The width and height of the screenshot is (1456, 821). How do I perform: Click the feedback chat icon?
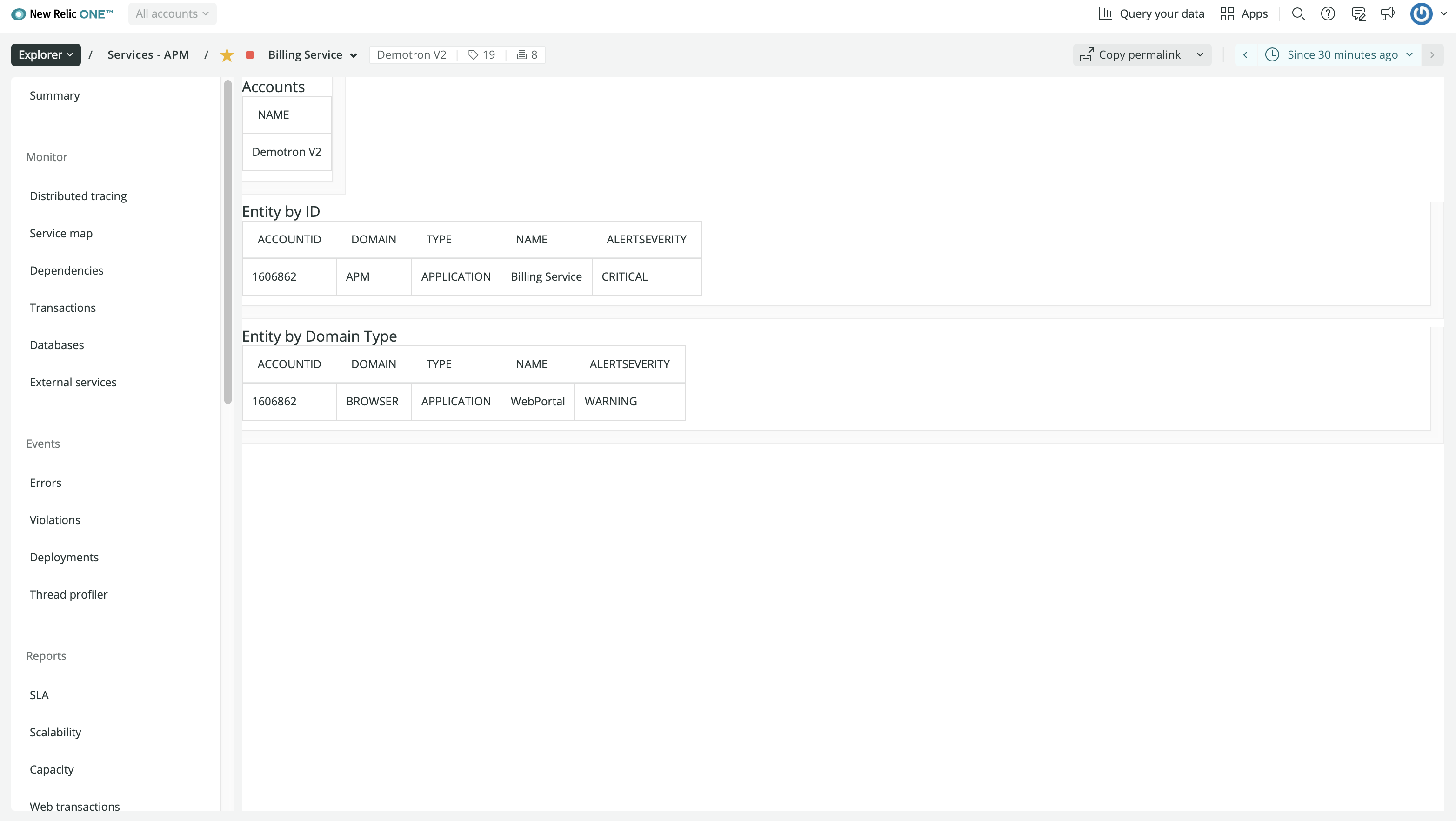point(1358,13)
